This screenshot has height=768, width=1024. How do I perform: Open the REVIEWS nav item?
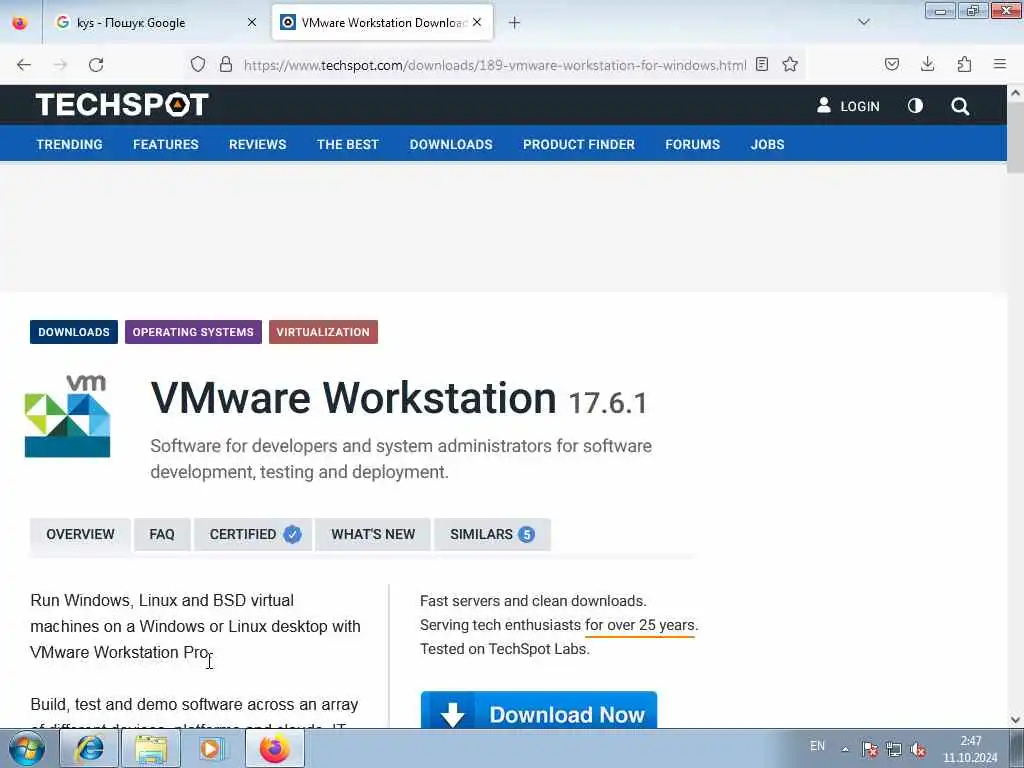point(257,144)
